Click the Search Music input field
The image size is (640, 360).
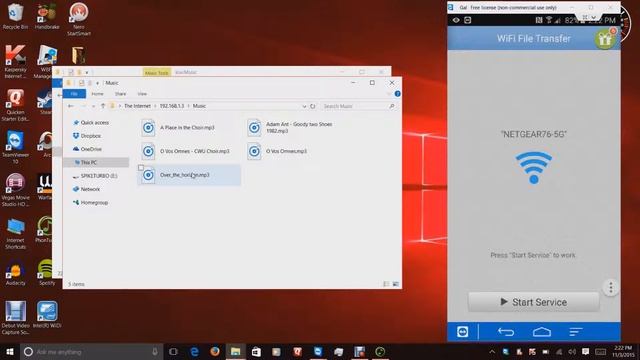coord(354,106)
